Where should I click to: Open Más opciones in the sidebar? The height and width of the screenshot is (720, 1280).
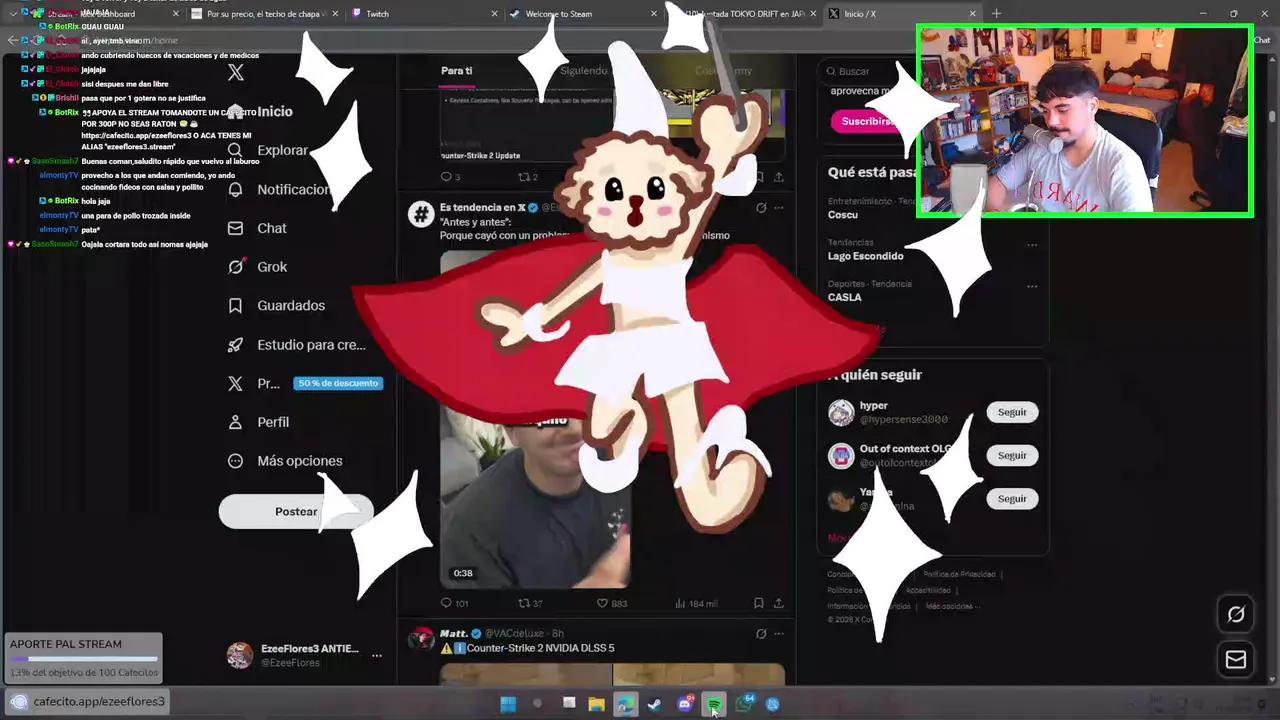(285, 461)
